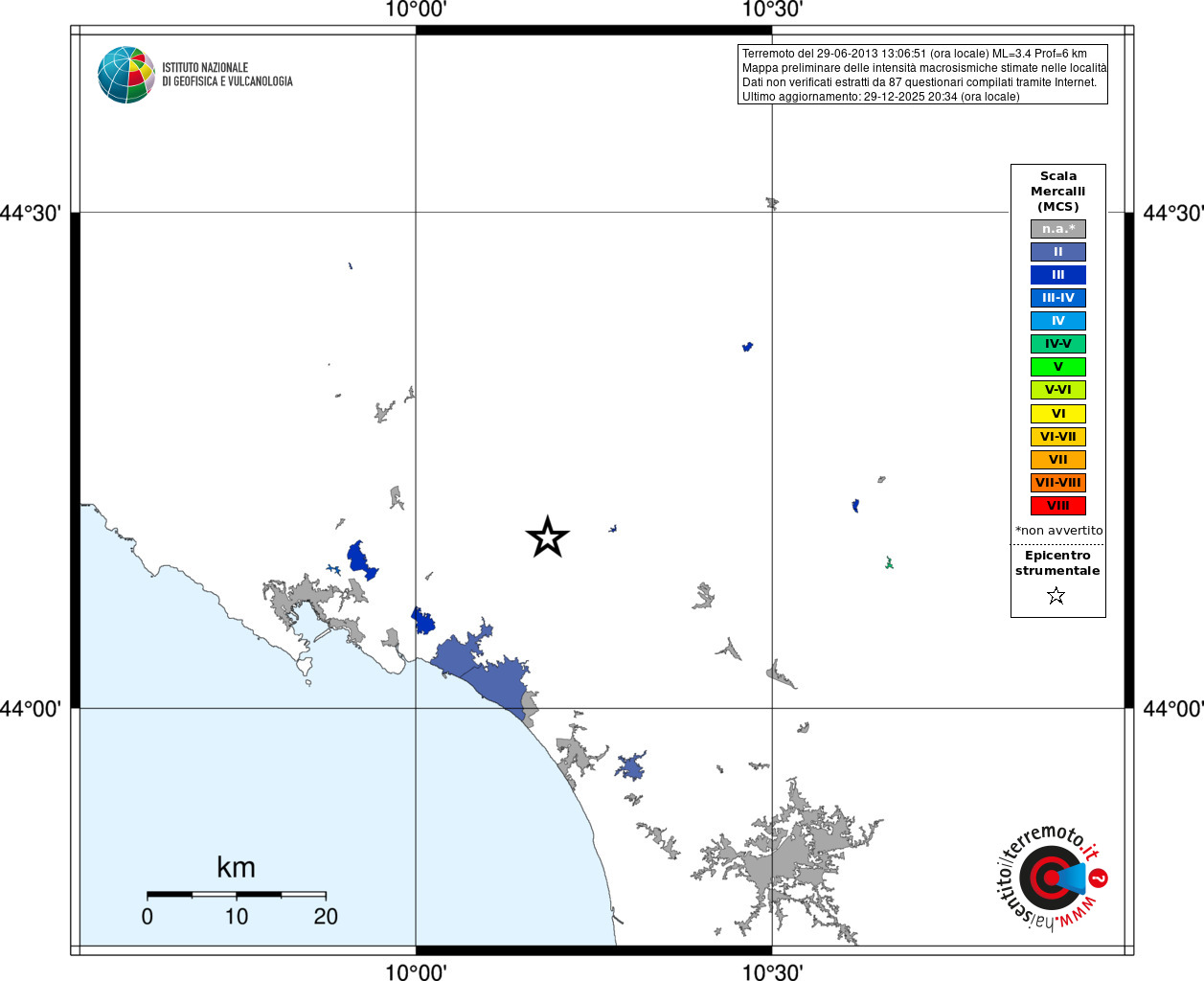1204x981 pixels.
Task: Click the 'Terremoto del 29-06-2013' info line
Action: click(915, 54)
